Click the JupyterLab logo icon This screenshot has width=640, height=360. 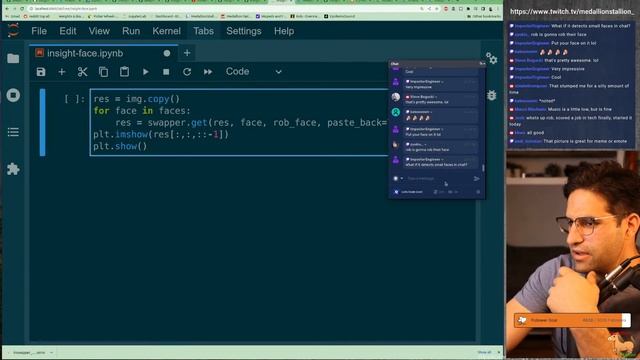click(x=13, y=31)
